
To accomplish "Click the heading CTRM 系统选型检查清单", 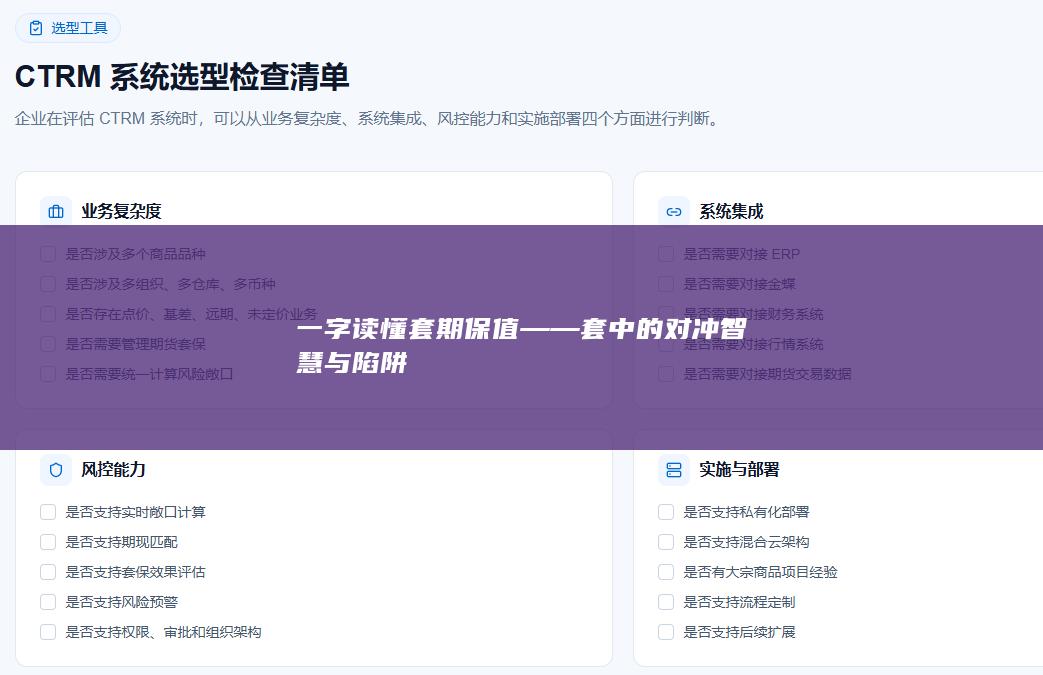I will click(x=182, y=77).
